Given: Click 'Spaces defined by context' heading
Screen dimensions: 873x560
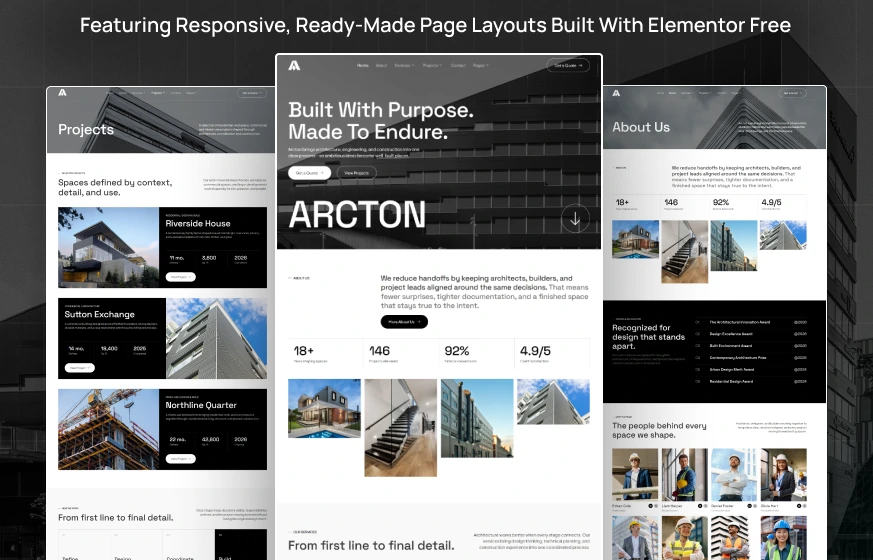Looking at the screenshot, I should (115, 188).
